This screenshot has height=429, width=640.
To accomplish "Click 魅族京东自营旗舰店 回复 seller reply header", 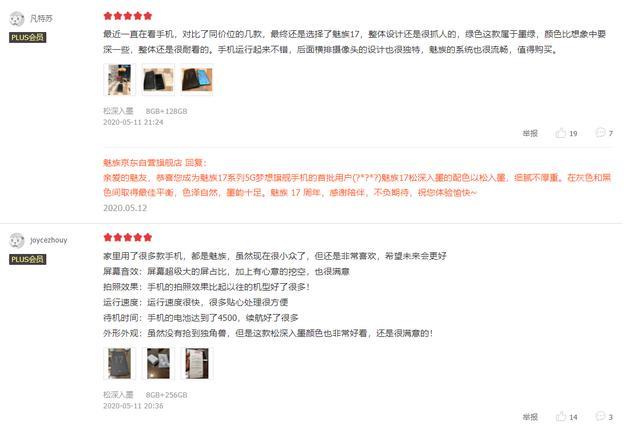I will point(155,162).
